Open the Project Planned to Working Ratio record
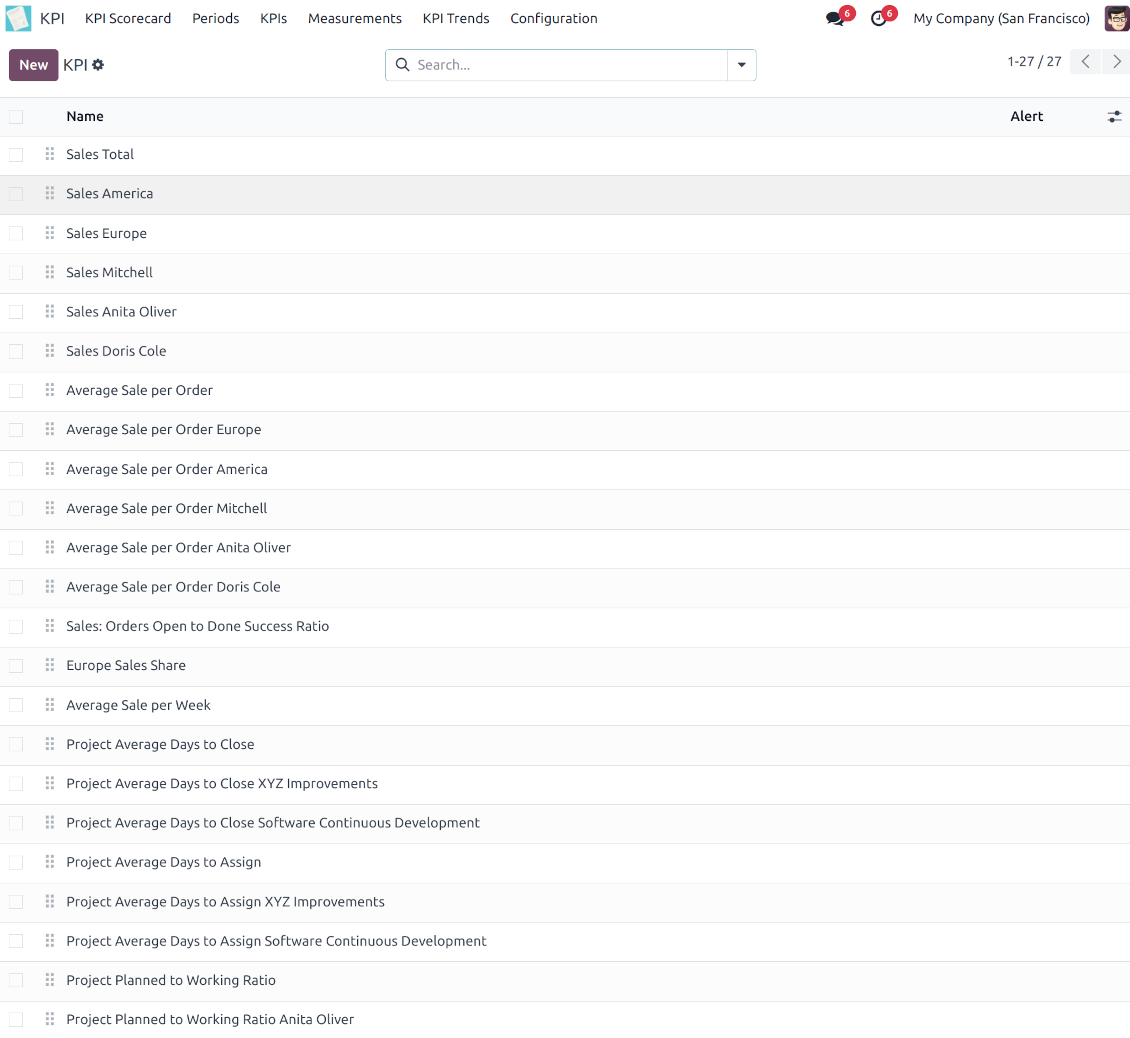 pos(171,980)
